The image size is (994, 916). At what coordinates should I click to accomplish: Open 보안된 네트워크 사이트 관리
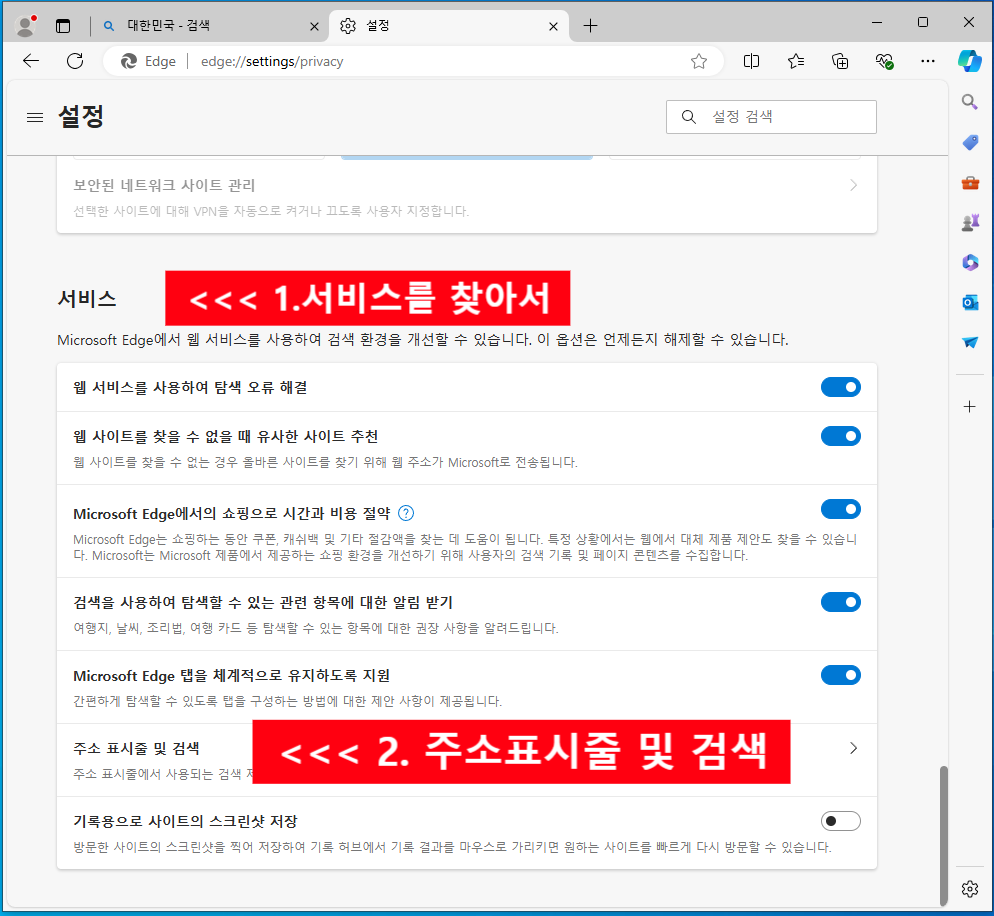click(x=467, y=197)
